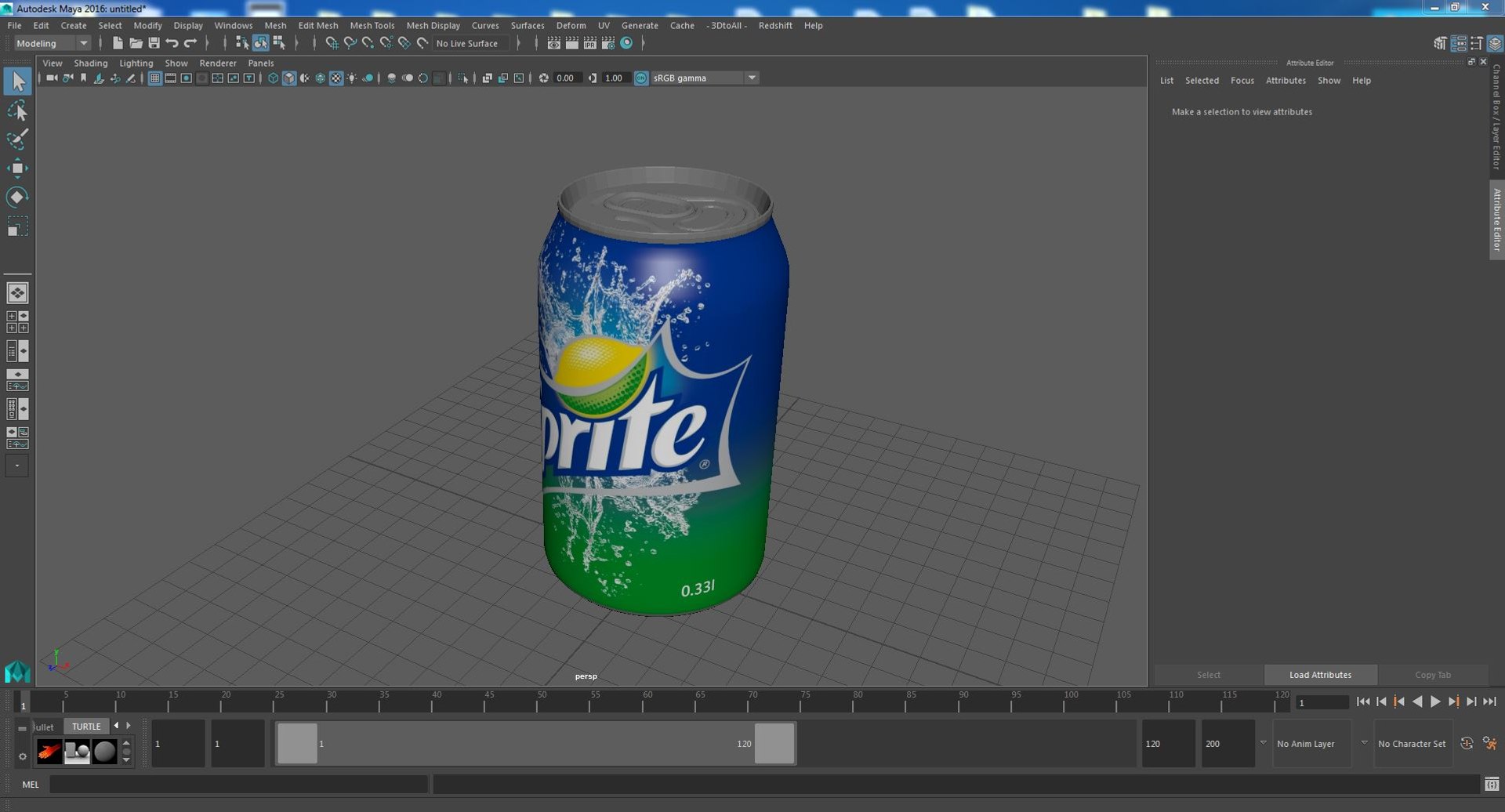Viewport: 1505px width, 812px height.
Task: Select the arrow Select tool in toolbox
Action: coord(17,82)
